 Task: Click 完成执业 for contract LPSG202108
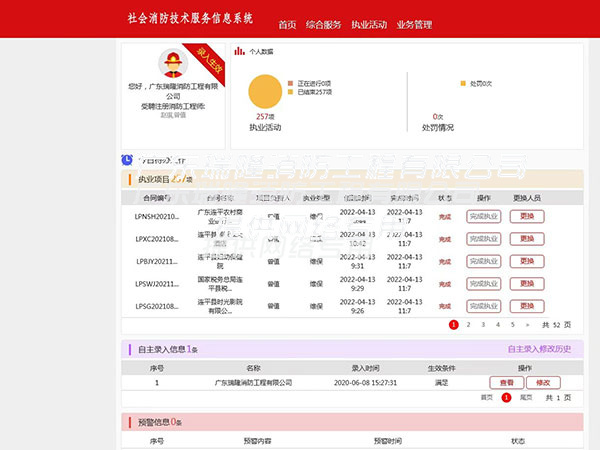[483, 306]
